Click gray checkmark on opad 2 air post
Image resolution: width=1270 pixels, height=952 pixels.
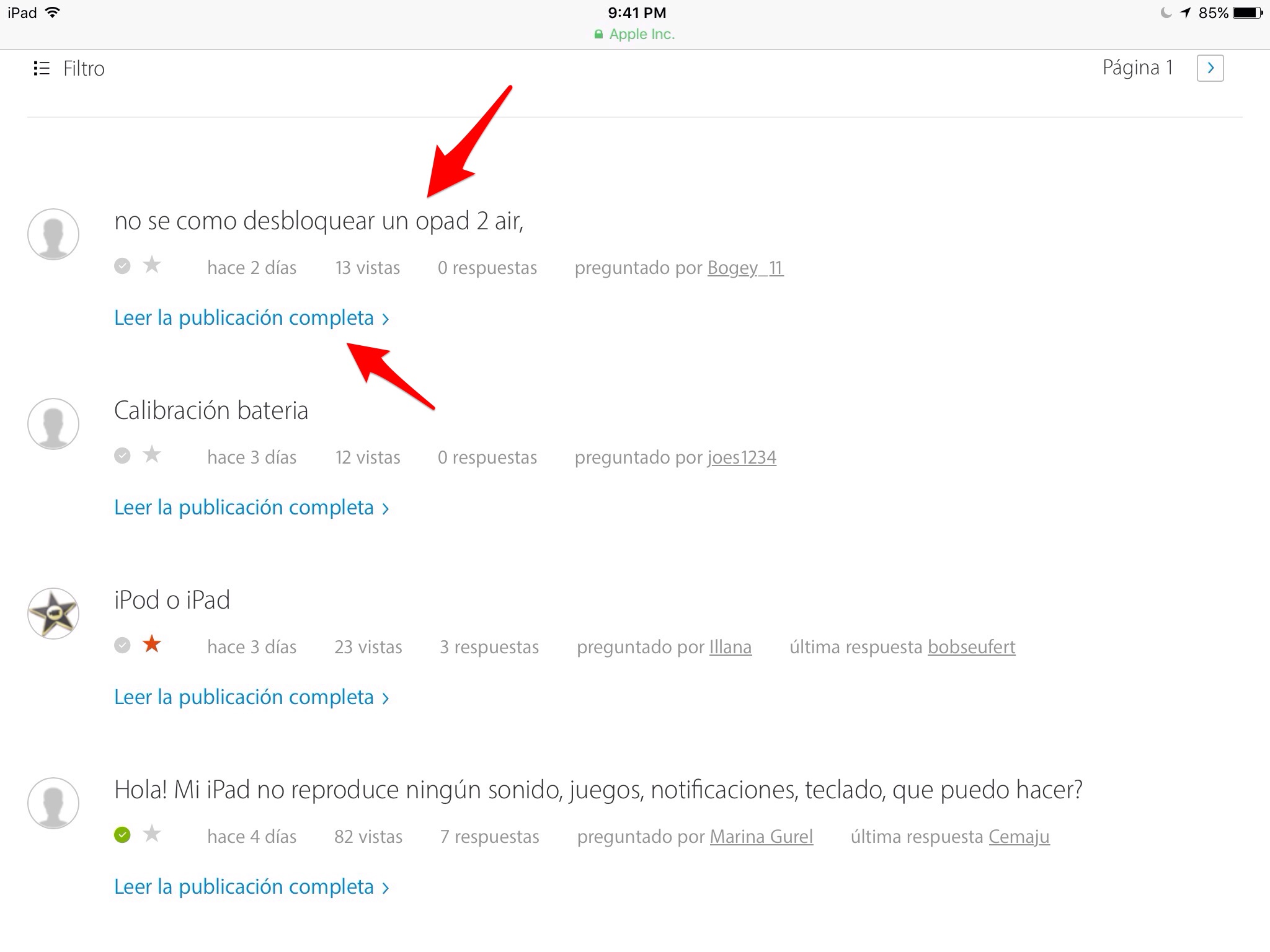[122, 266]
